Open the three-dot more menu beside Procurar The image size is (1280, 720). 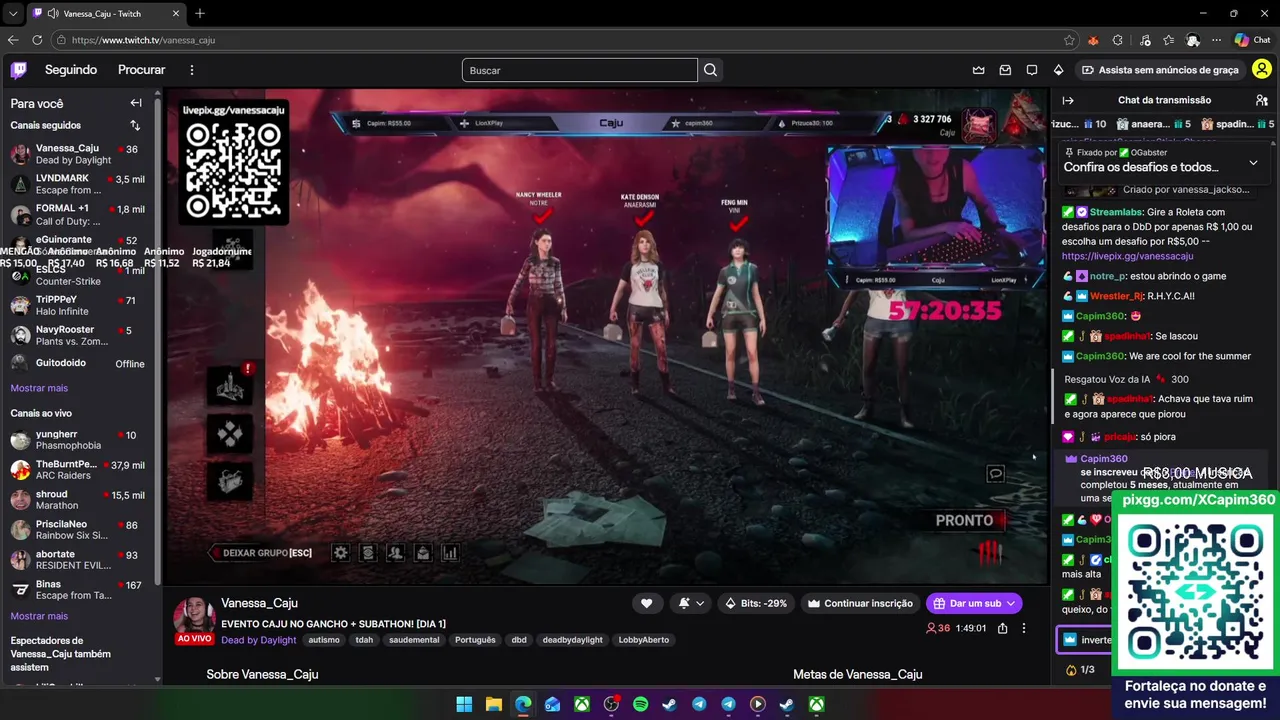click(192, 70)
